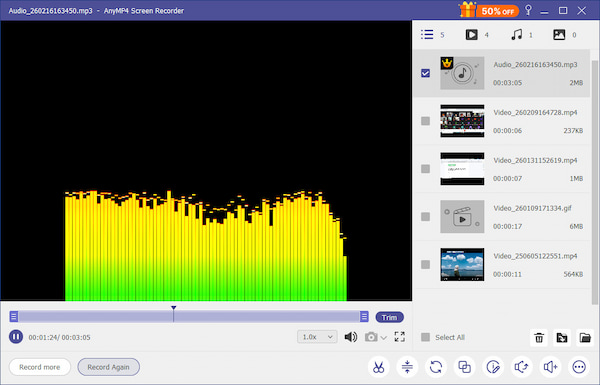
Task: Select Video_250605122551.mp4 file name text
Action: 535,256
